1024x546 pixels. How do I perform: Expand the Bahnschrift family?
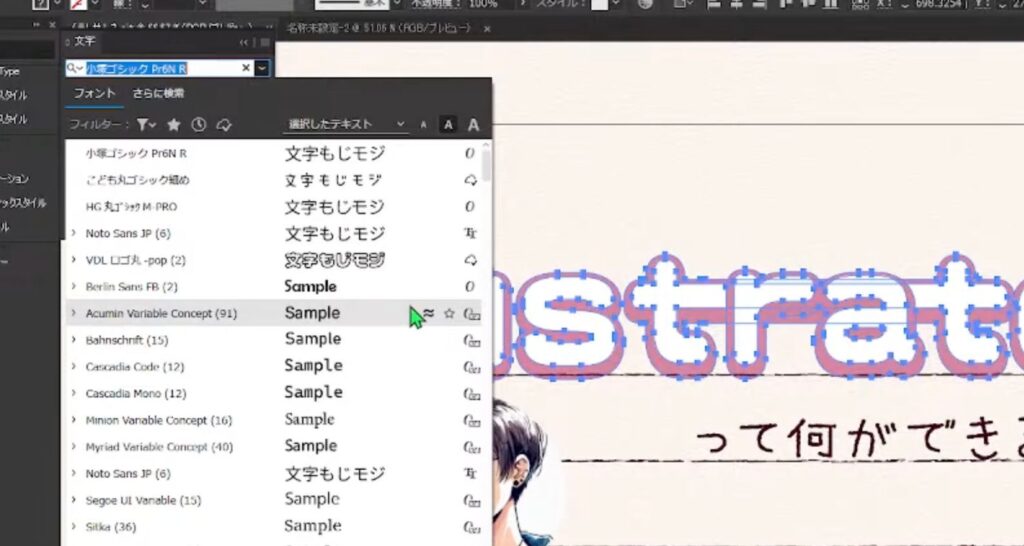pos(74,340)
